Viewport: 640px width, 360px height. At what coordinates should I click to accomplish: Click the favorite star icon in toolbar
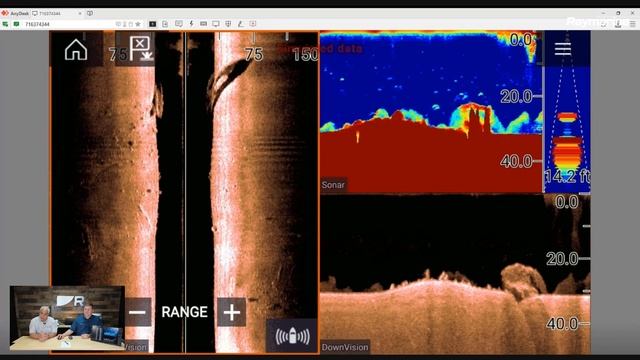pos(138,24)
